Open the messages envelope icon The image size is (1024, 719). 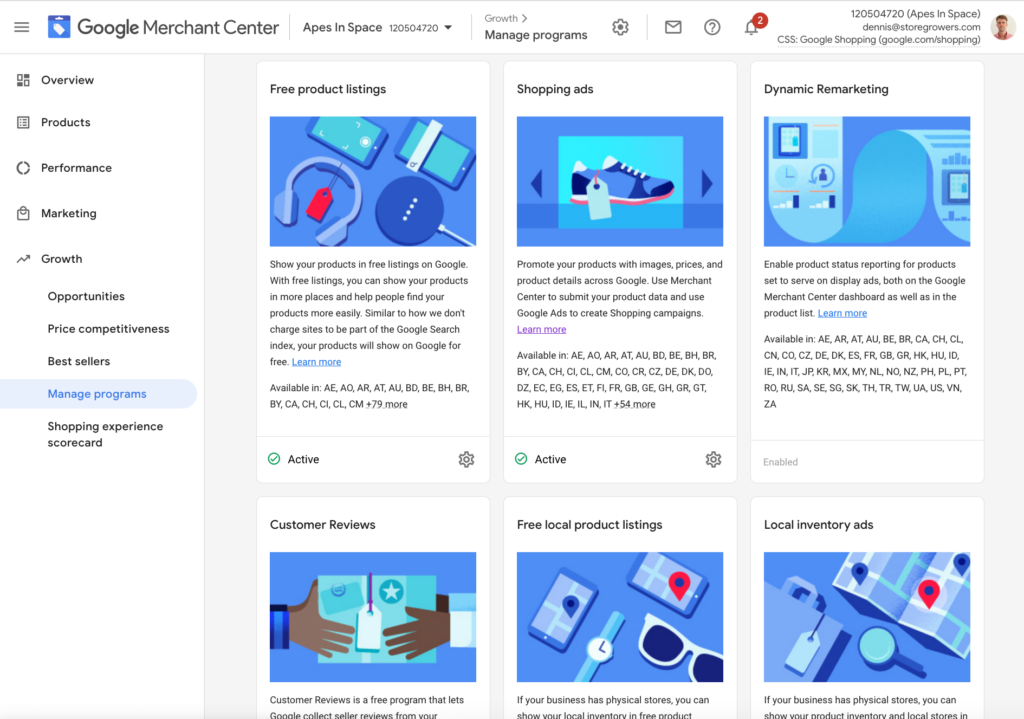point(672,27)
